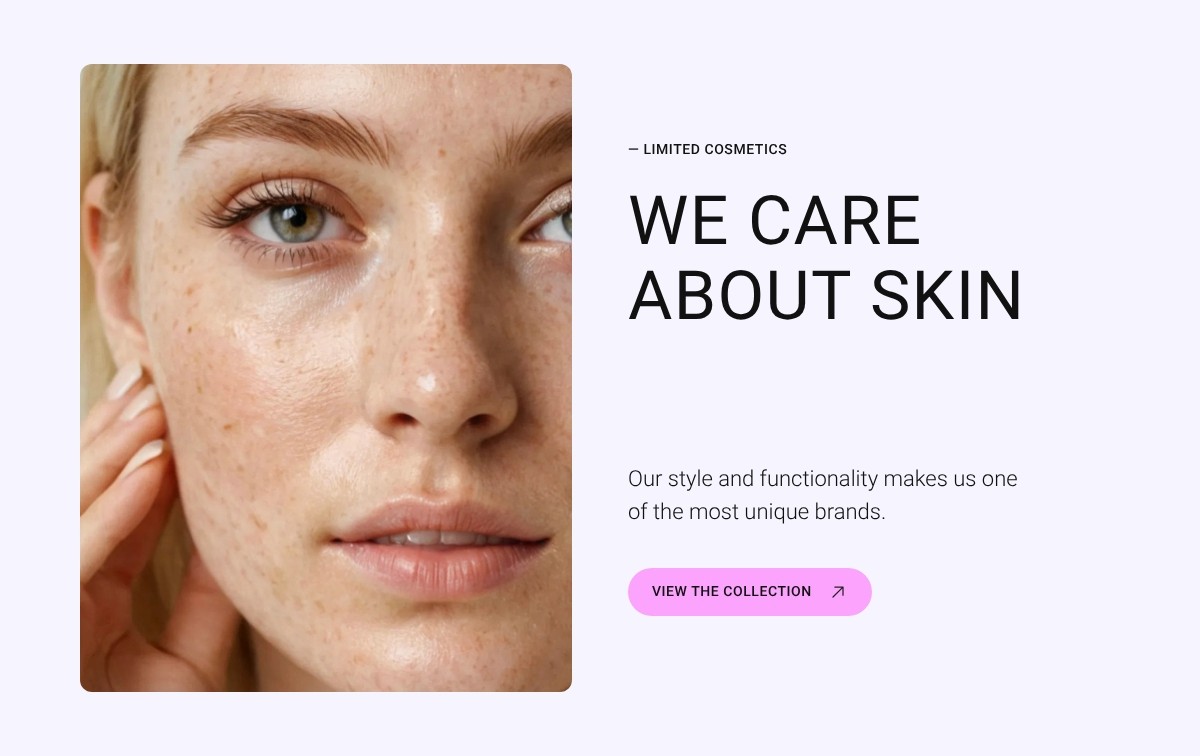Click the word 'CARE' in the heading
This screenshot has width=1200, height=756.
pos(835,220)
